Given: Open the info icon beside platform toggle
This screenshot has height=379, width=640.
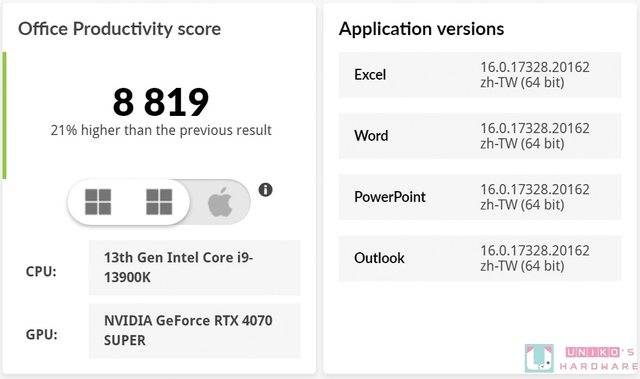Looking at the screenshot, I should point(265,190).
